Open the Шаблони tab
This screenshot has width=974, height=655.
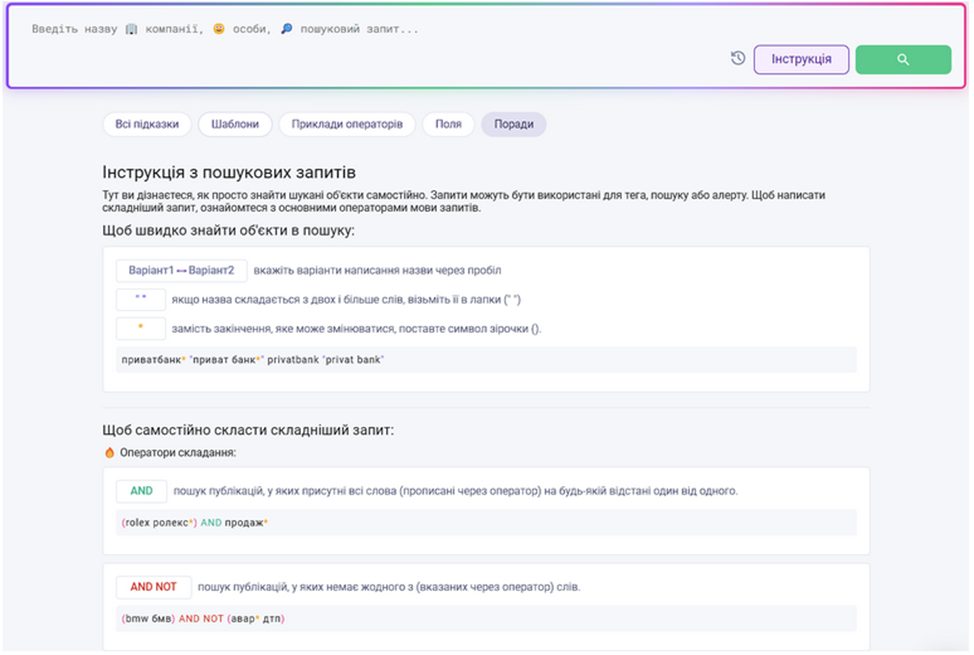(x=235, y=125)
